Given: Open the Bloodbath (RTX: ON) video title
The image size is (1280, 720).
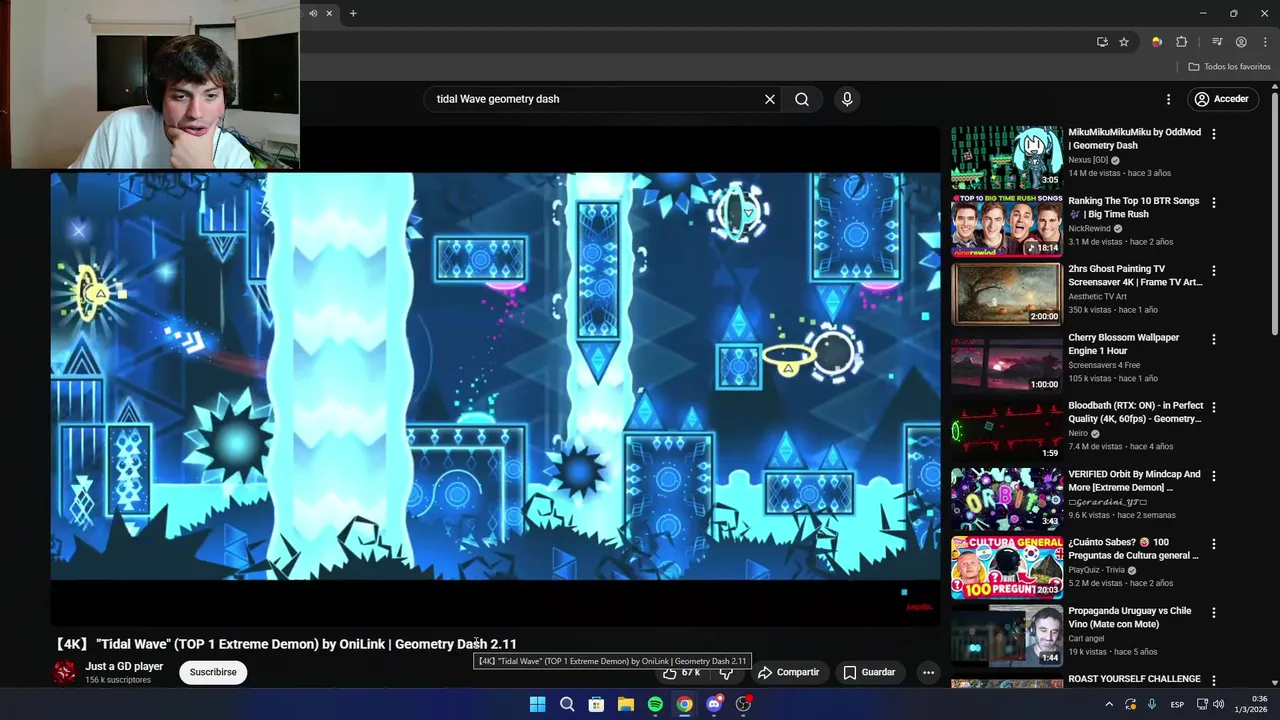Looking at the screenshot, I should click(x=1135, y=412).
